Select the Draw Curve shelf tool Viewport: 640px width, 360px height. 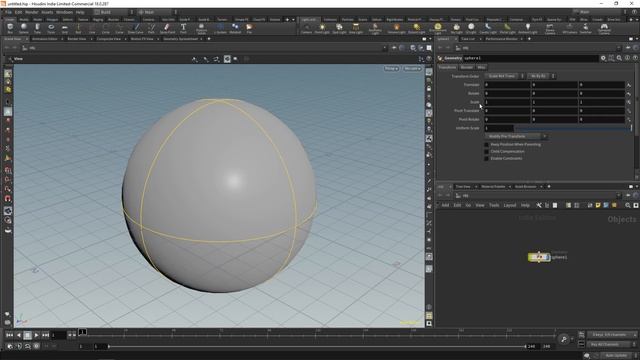pyautogui.click(x=136, y=28)
